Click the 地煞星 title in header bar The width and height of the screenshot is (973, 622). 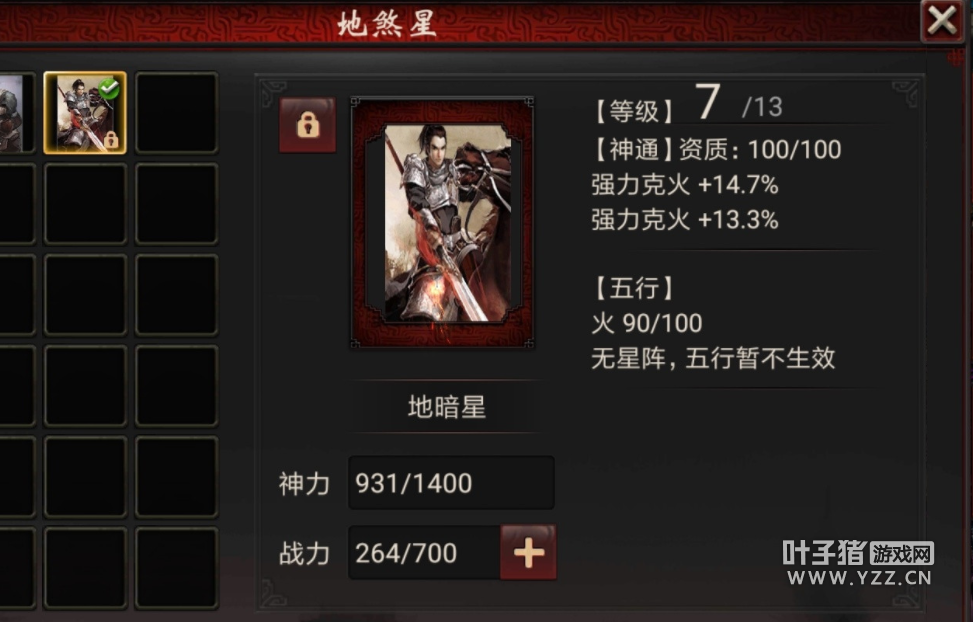click(x=388, y=24)
